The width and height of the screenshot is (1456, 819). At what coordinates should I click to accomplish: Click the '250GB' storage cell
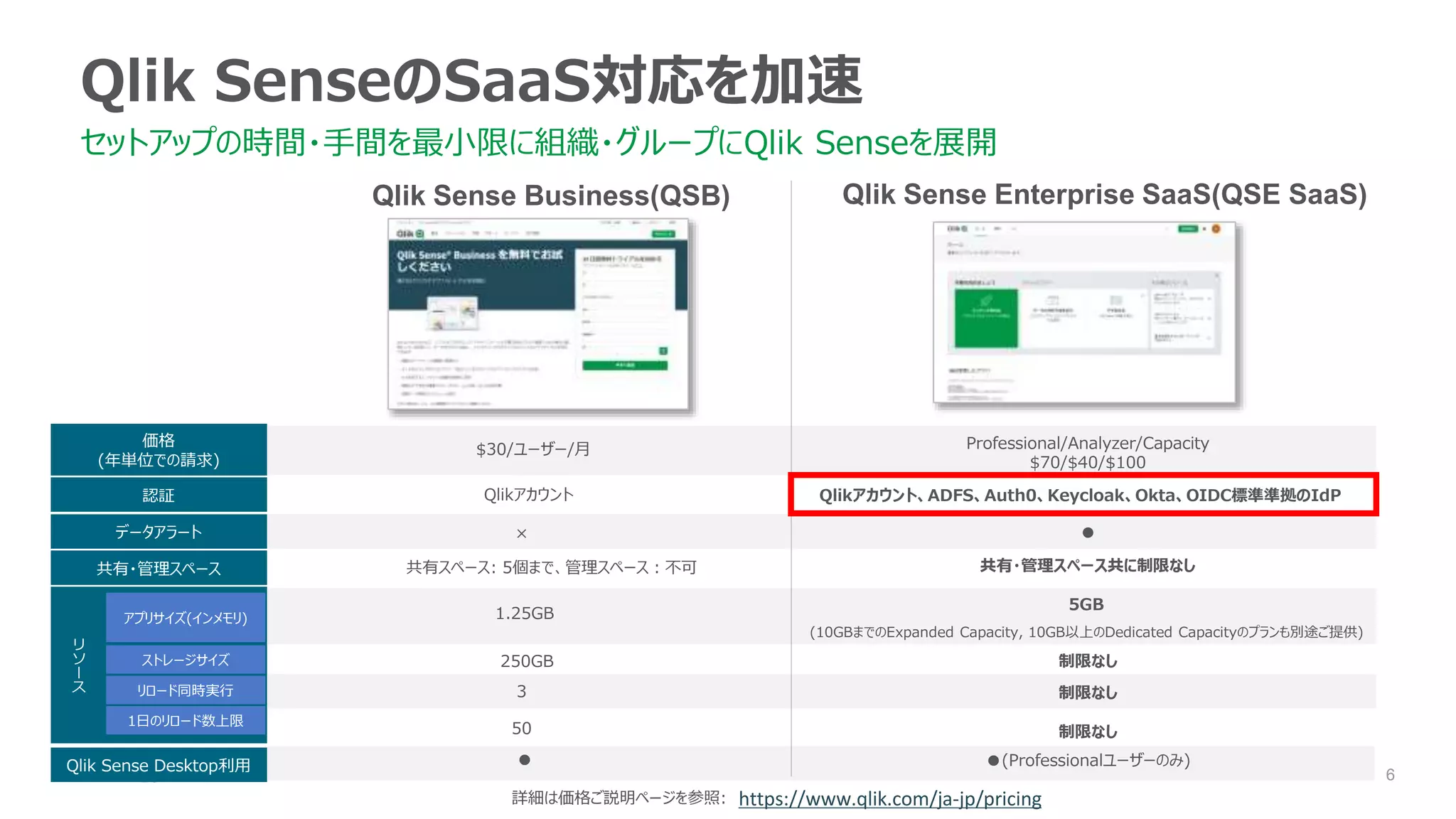coord(527,661)
